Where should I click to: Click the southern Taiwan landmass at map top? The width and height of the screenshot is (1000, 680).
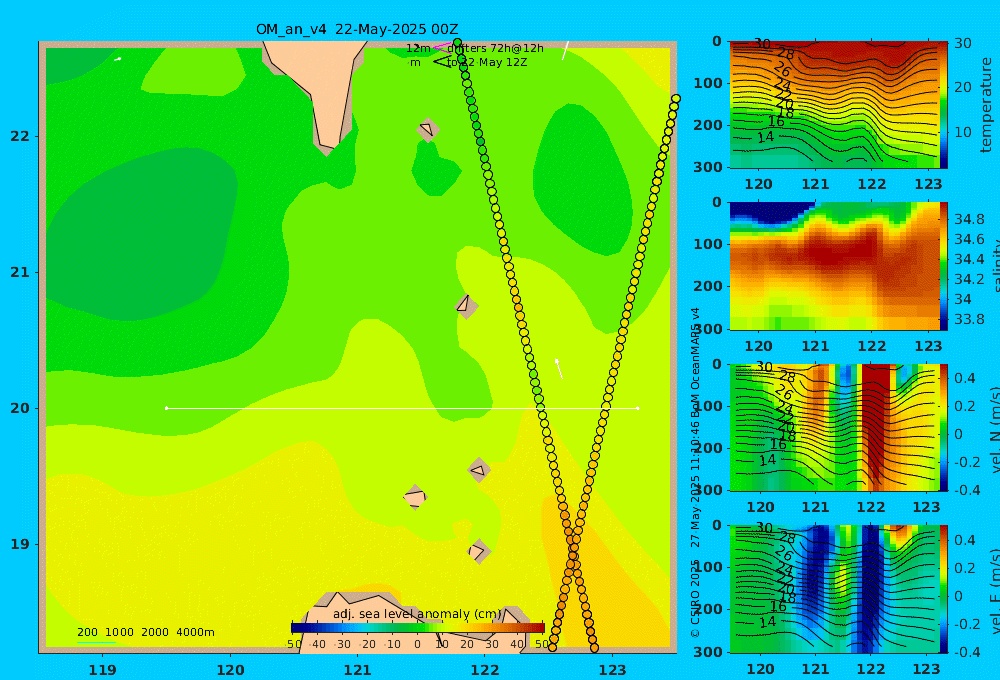318,89
